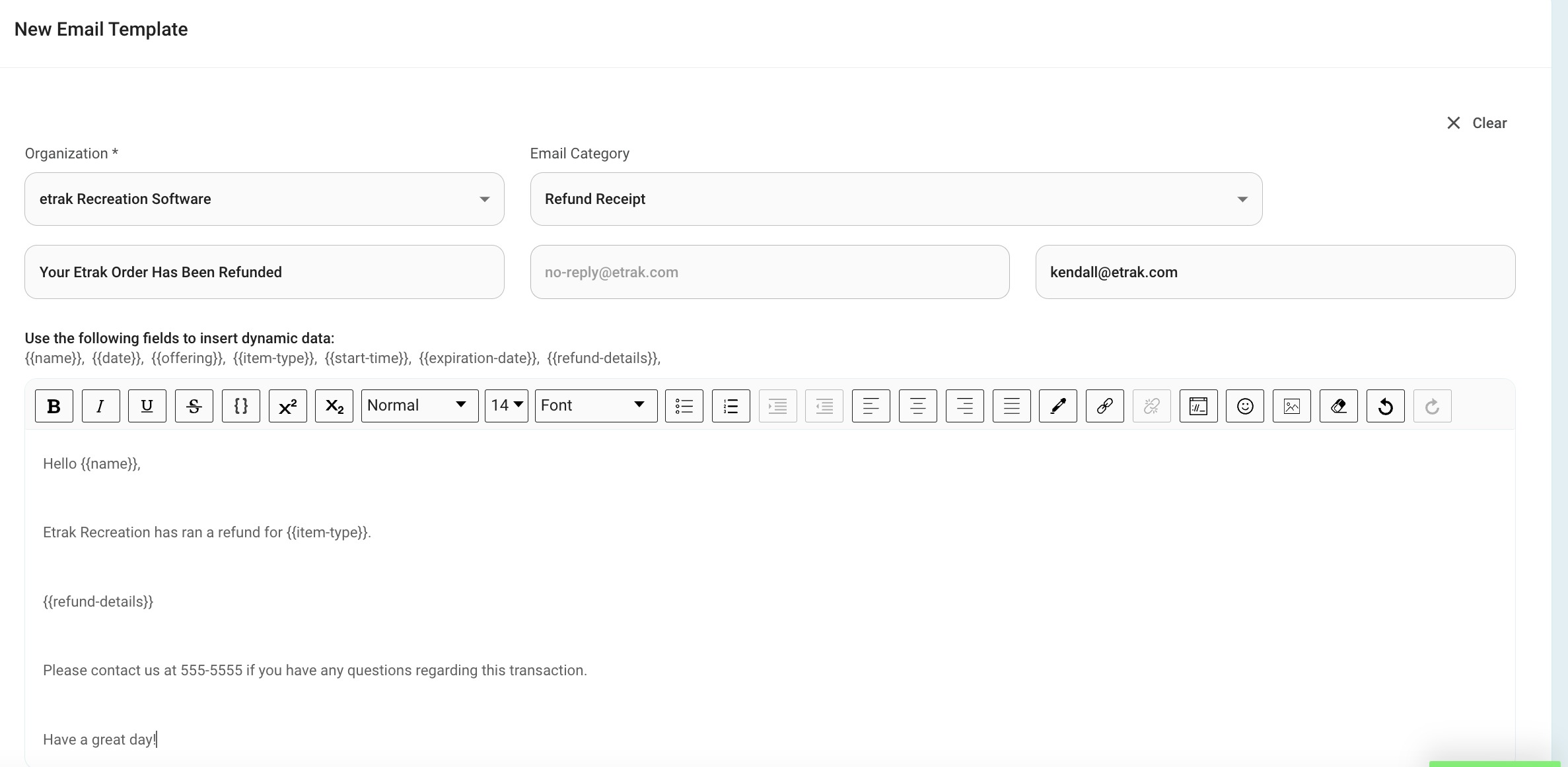Click the subject field 'Your Etrak Order Has Been Refunded'
The height and width of the screenshot is (767, 1568).
click(264, 272)
